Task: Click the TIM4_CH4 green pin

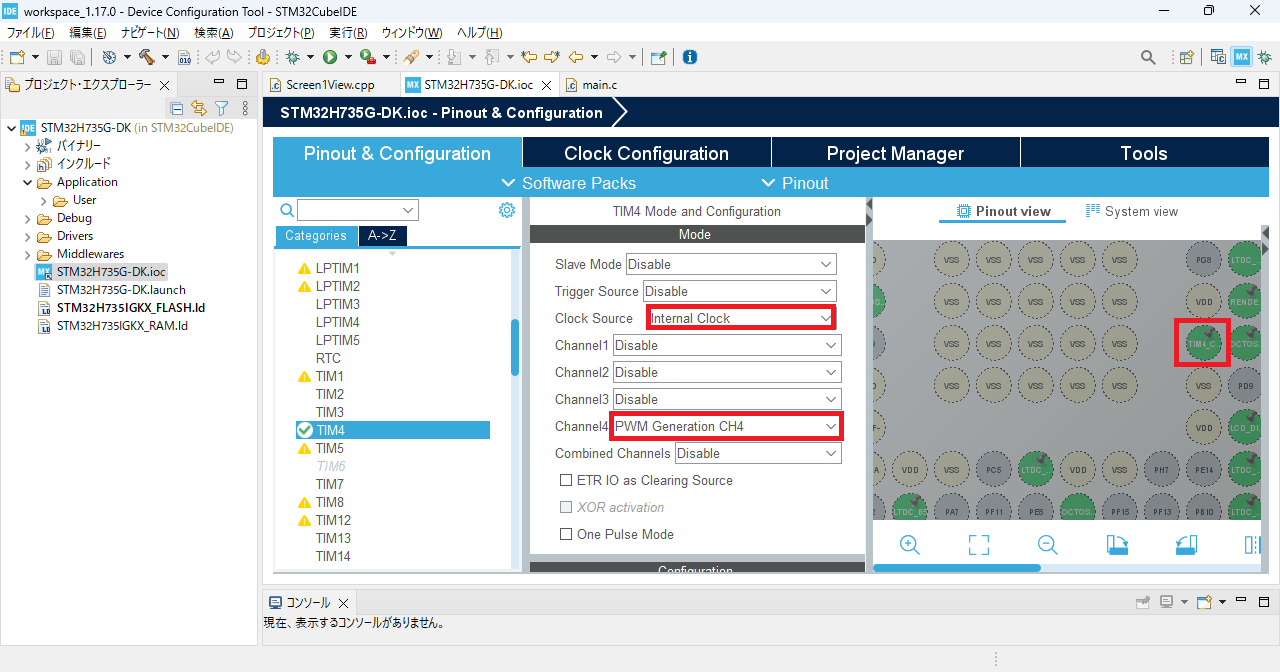Action: [1203, 343]
